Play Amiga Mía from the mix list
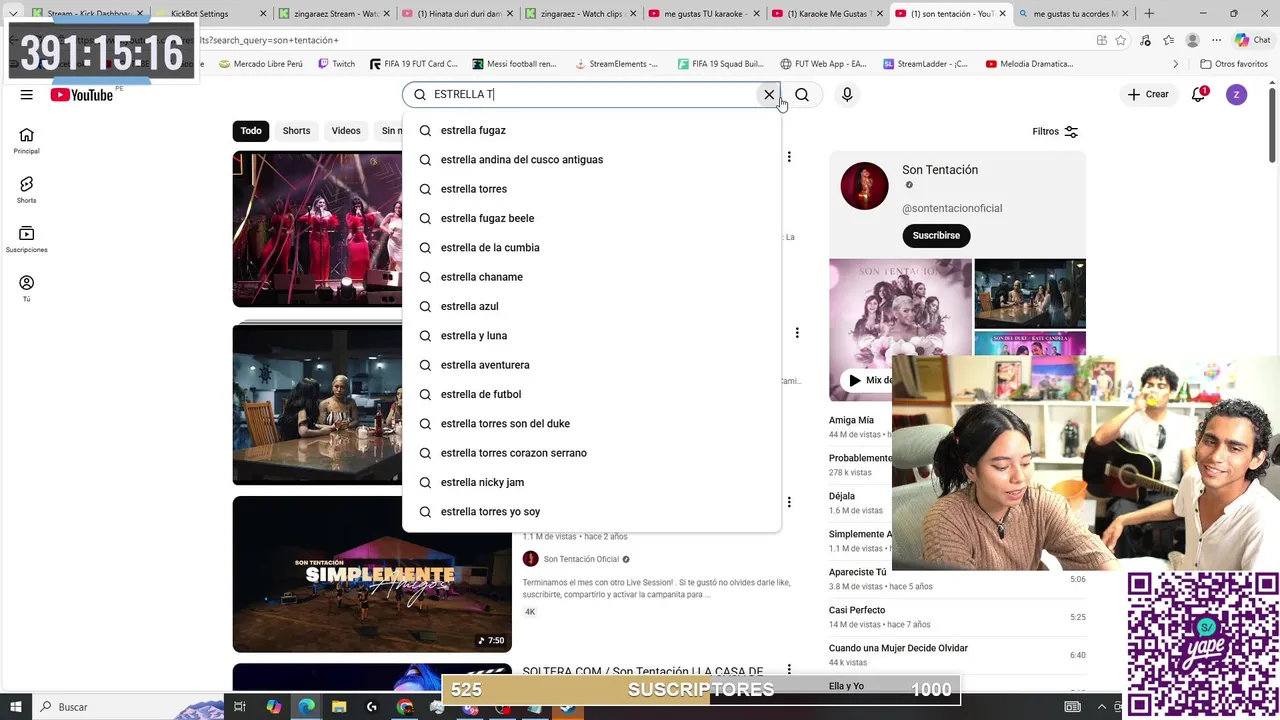The height and width of the screenshot is (720, 1280). (x=851, y=421)
